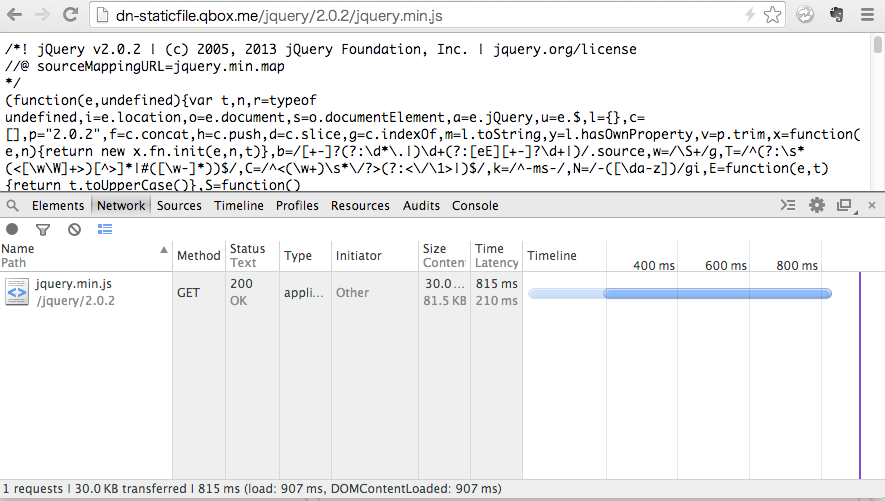The width and height of the screenshot is (885, 501).
Task: Bookmark this page with the star icon
Action: coord(772,15)
